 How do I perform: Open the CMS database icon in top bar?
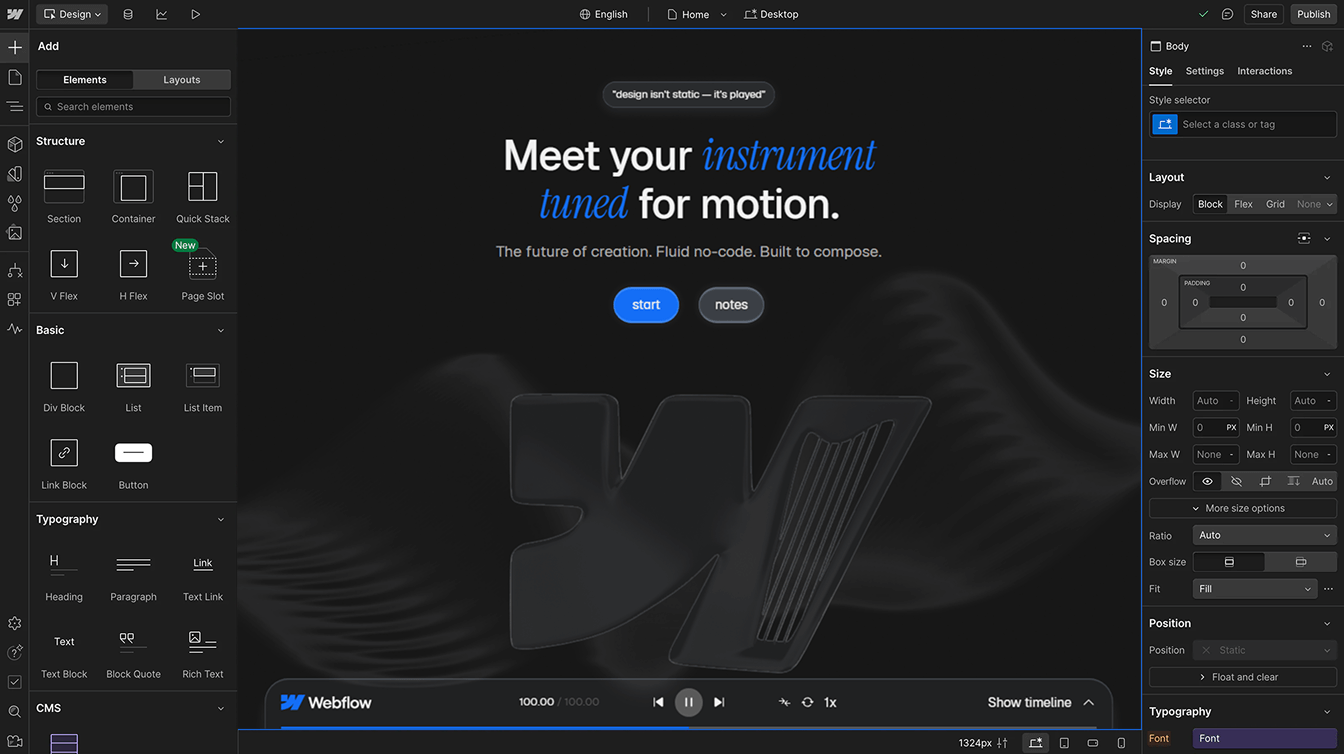pos(128,14)
